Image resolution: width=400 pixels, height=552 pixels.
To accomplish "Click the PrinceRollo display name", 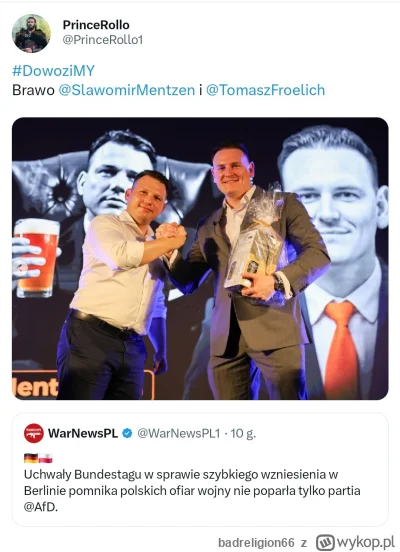I will pyautogui.click(x=96, y=25).
